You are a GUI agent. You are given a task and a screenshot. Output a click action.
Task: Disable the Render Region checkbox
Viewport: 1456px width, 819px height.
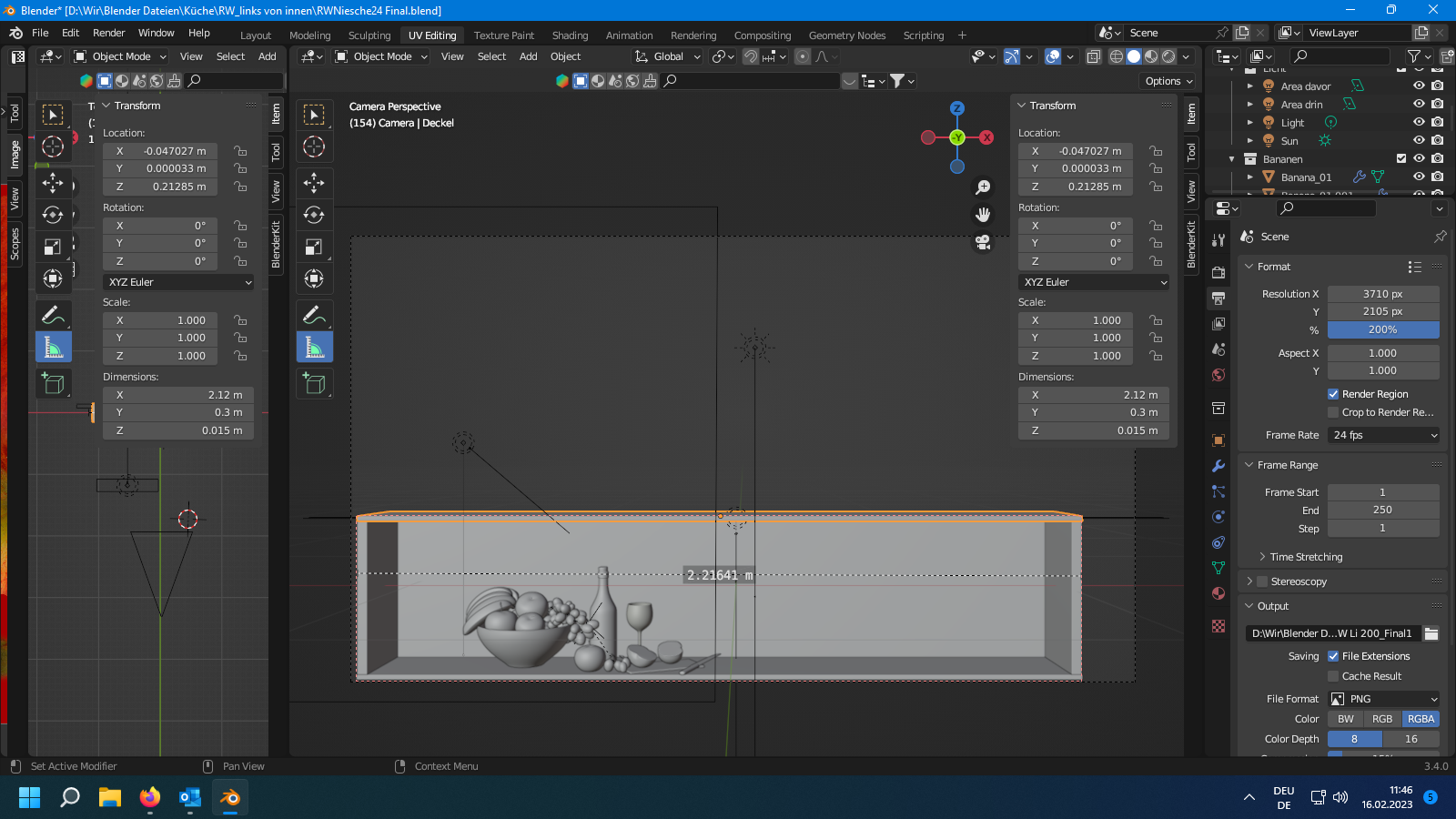coord(1333,394)
